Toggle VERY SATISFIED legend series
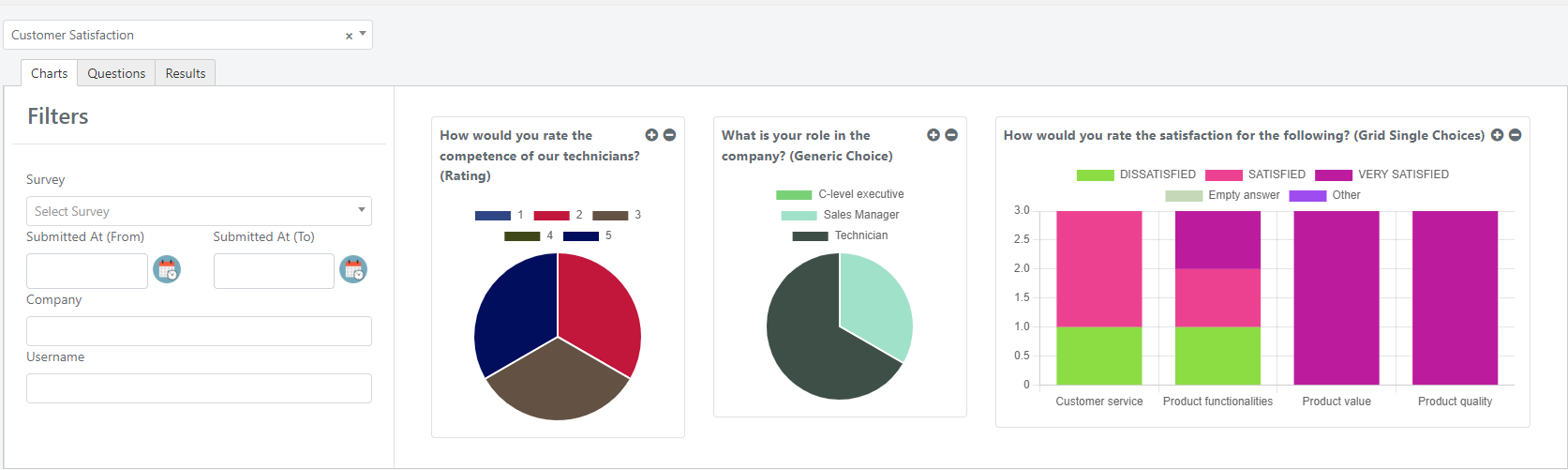 (x=1381, y=174)
